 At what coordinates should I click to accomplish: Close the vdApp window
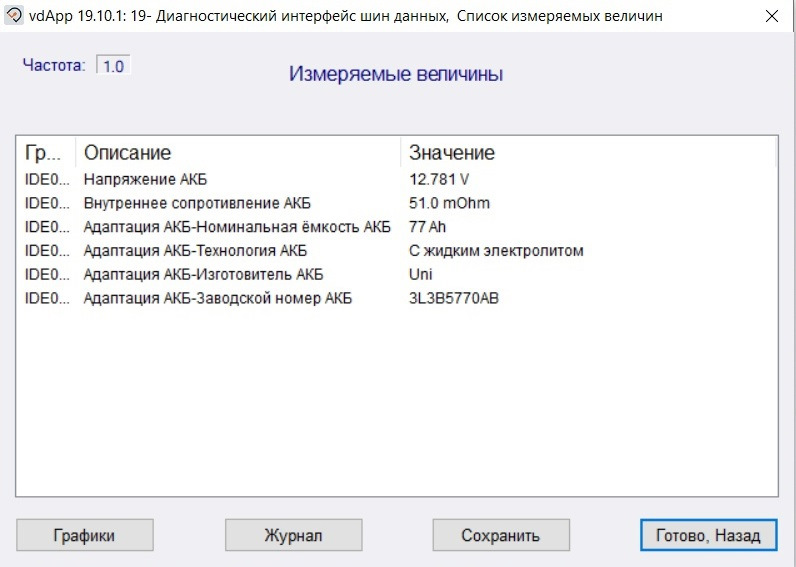click(772, 16)
